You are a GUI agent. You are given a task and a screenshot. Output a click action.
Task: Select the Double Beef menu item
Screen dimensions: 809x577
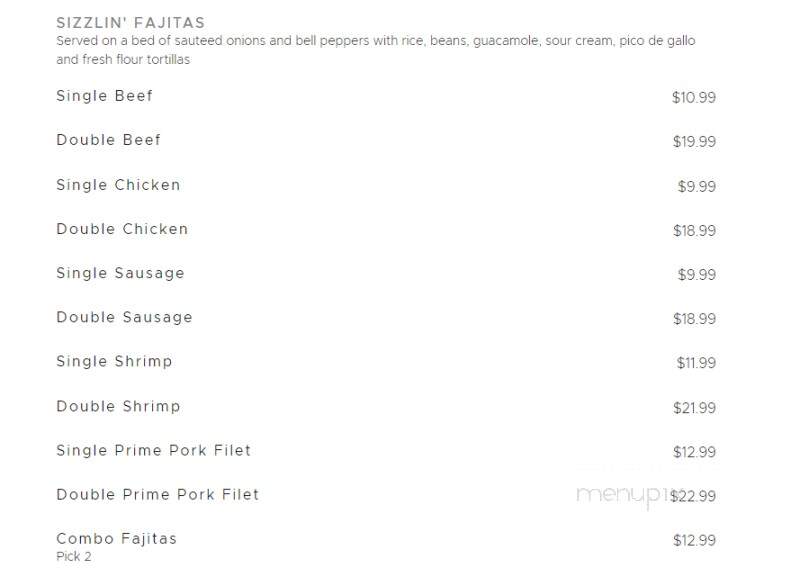108,140
